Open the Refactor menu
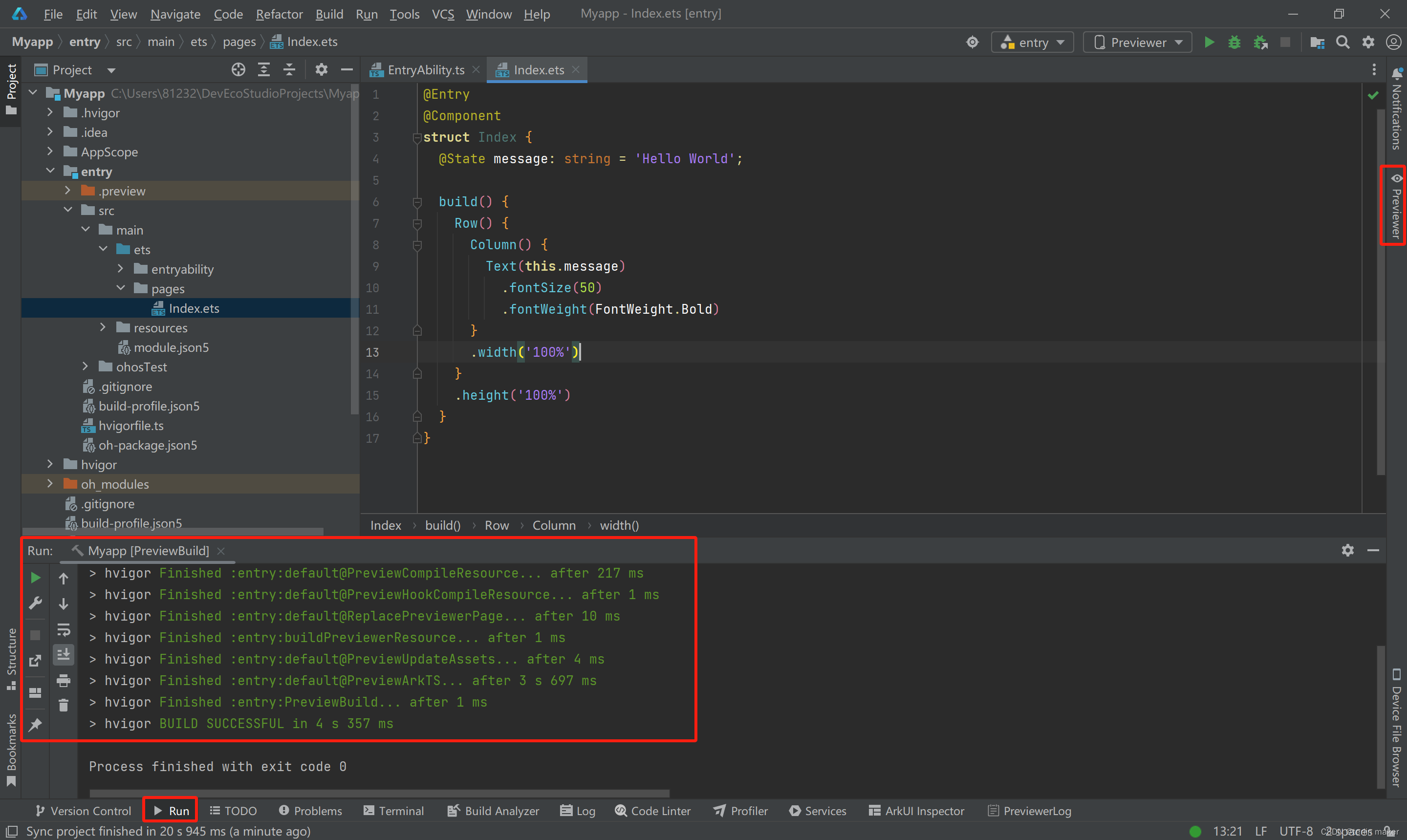This screenshot has width=1407, height=840. [x=279, y=14]
